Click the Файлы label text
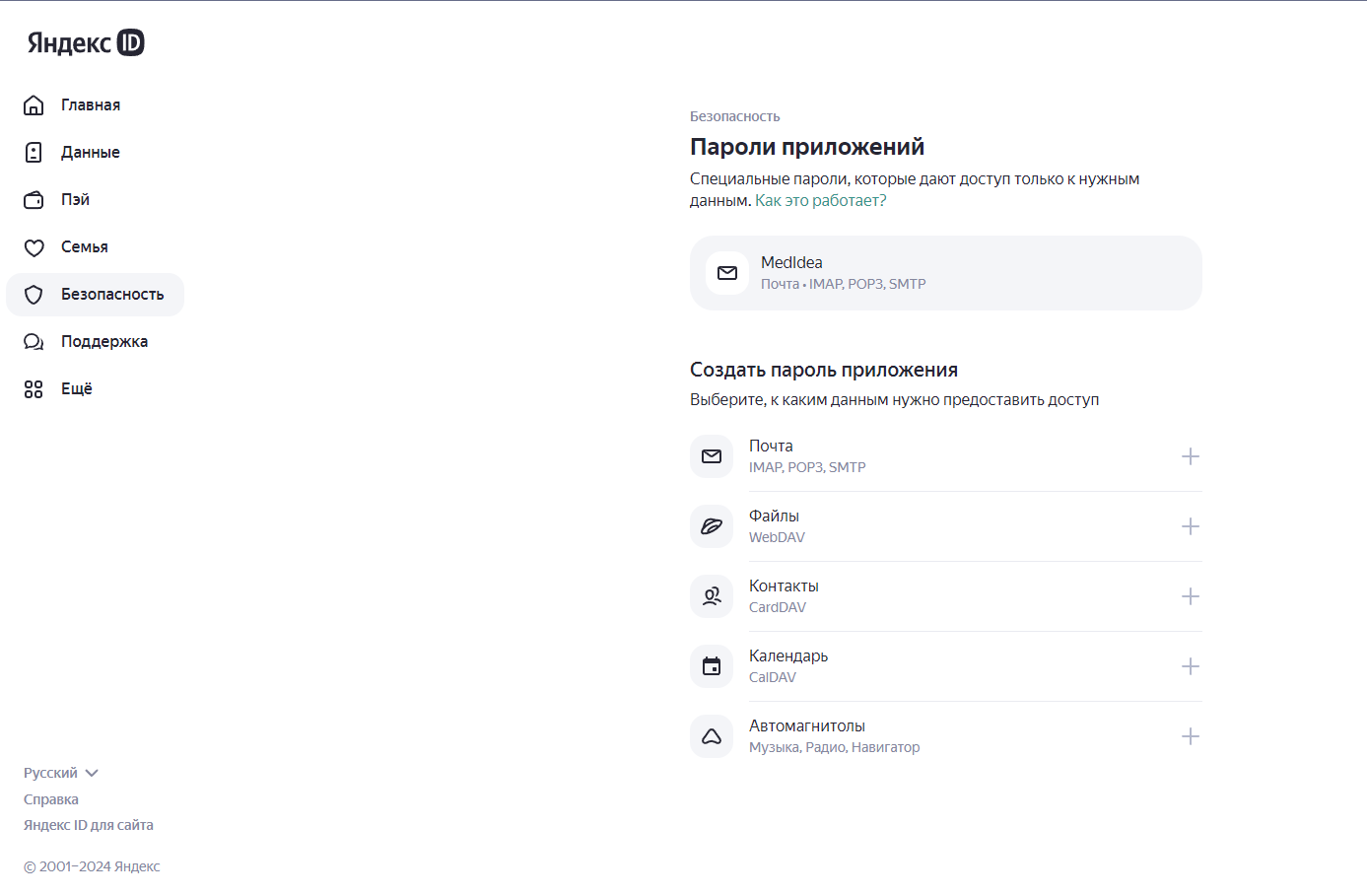 (774, 516)
